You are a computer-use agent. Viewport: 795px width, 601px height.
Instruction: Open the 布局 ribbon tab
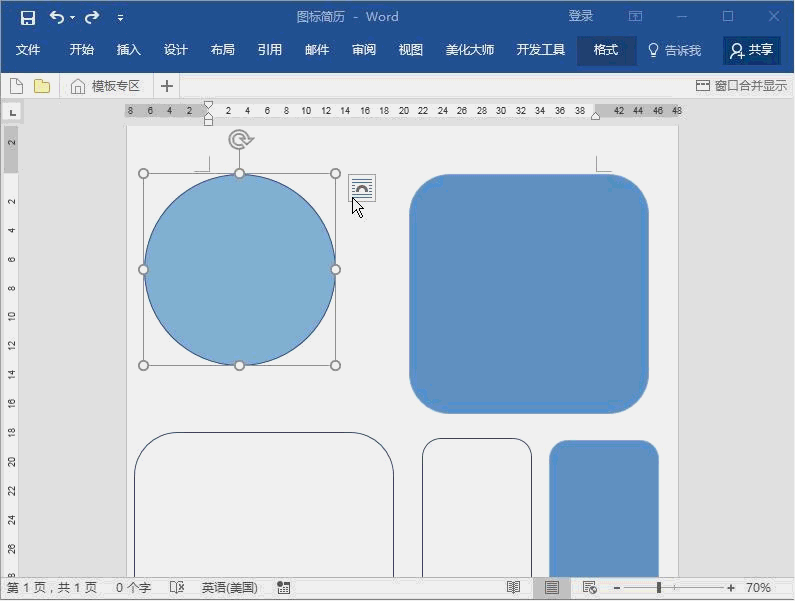click(223, 50)
